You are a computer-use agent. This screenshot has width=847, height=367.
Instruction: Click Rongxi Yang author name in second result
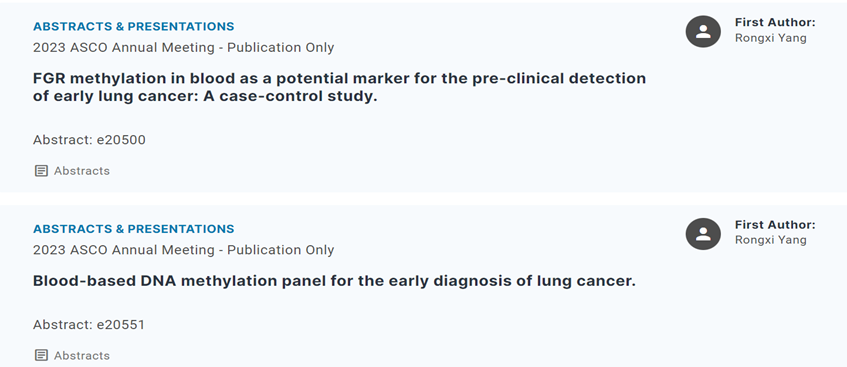point(770,240)
